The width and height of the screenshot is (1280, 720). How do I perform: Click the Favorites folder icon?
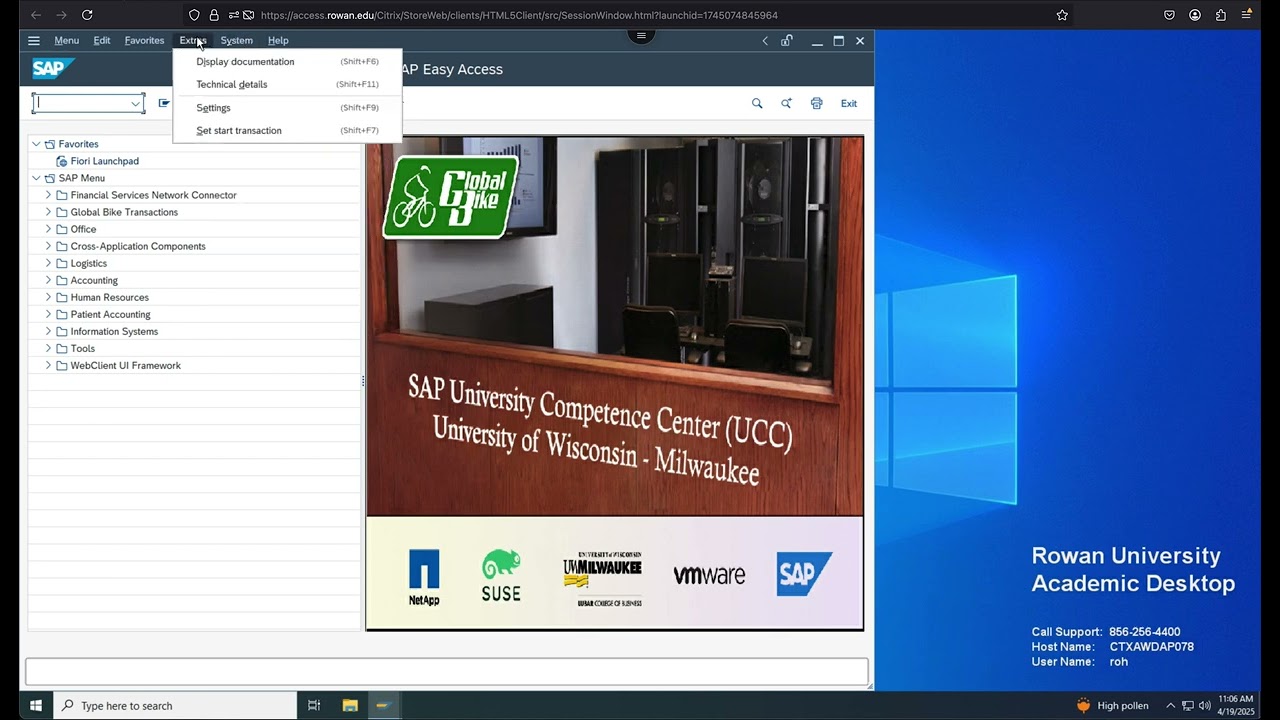click(50, 144)
